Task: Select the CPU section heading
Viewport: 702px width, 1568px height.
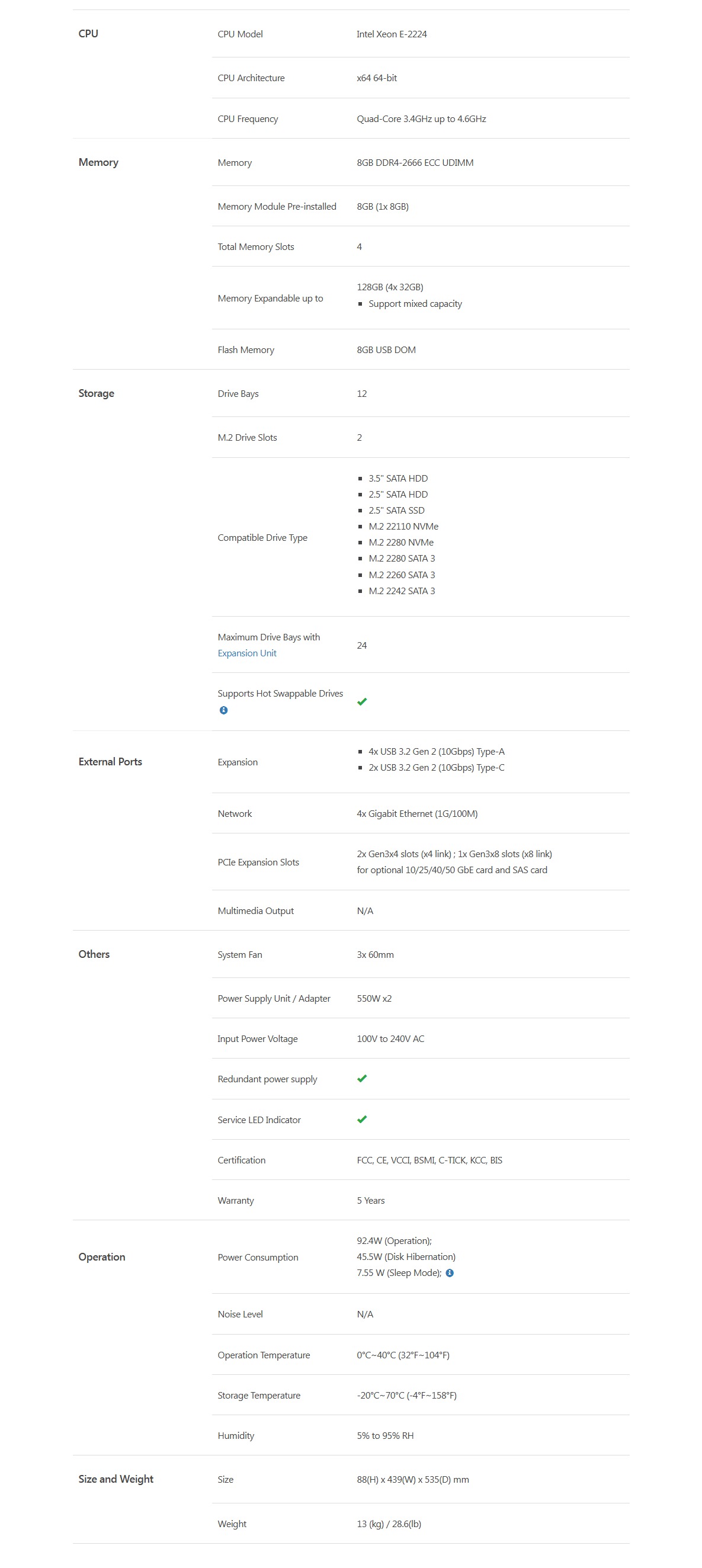Action: (x=88, y=34)
